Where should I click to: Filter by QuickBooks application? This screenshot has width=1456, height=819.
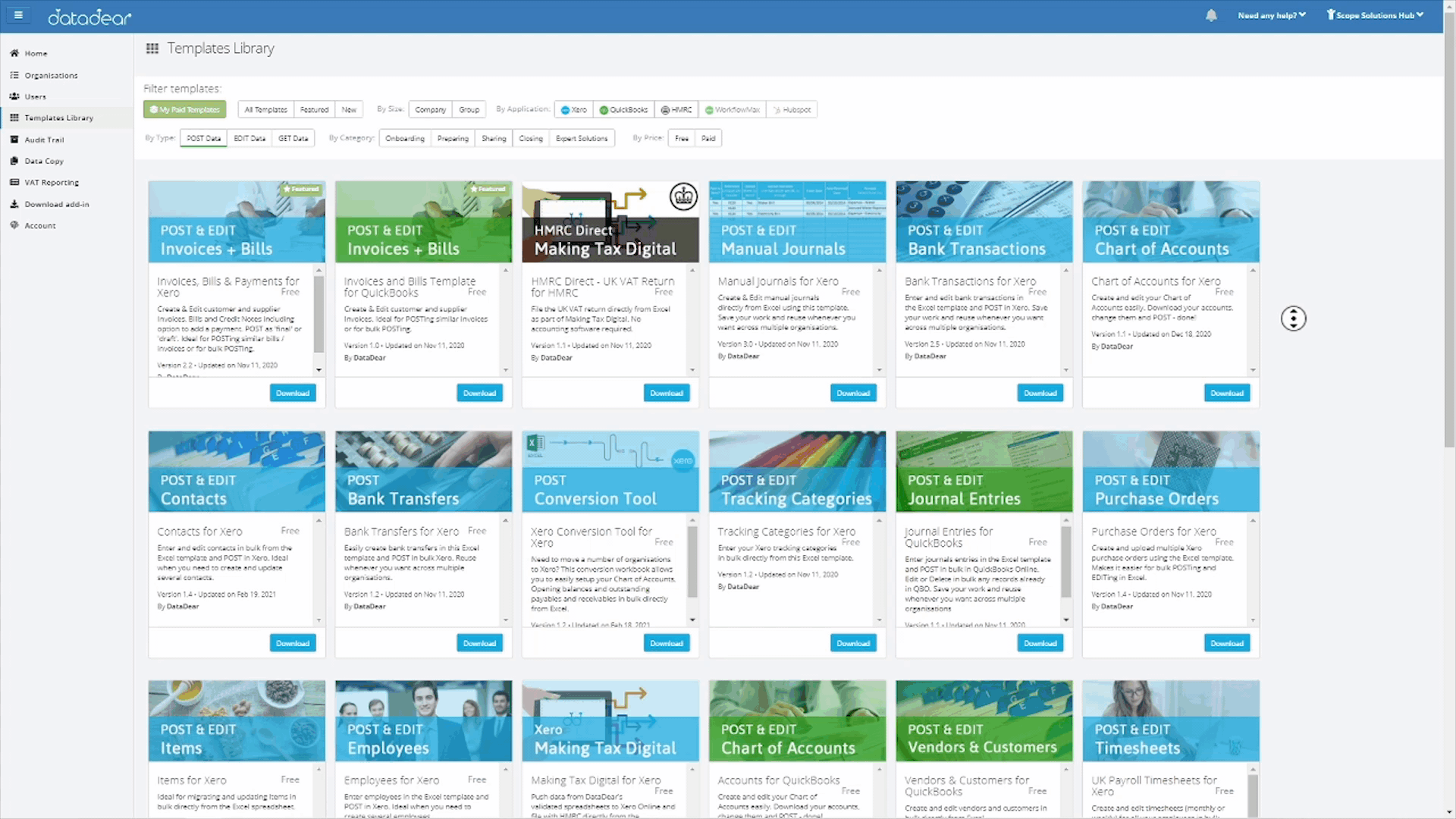[x=623, y=110]
